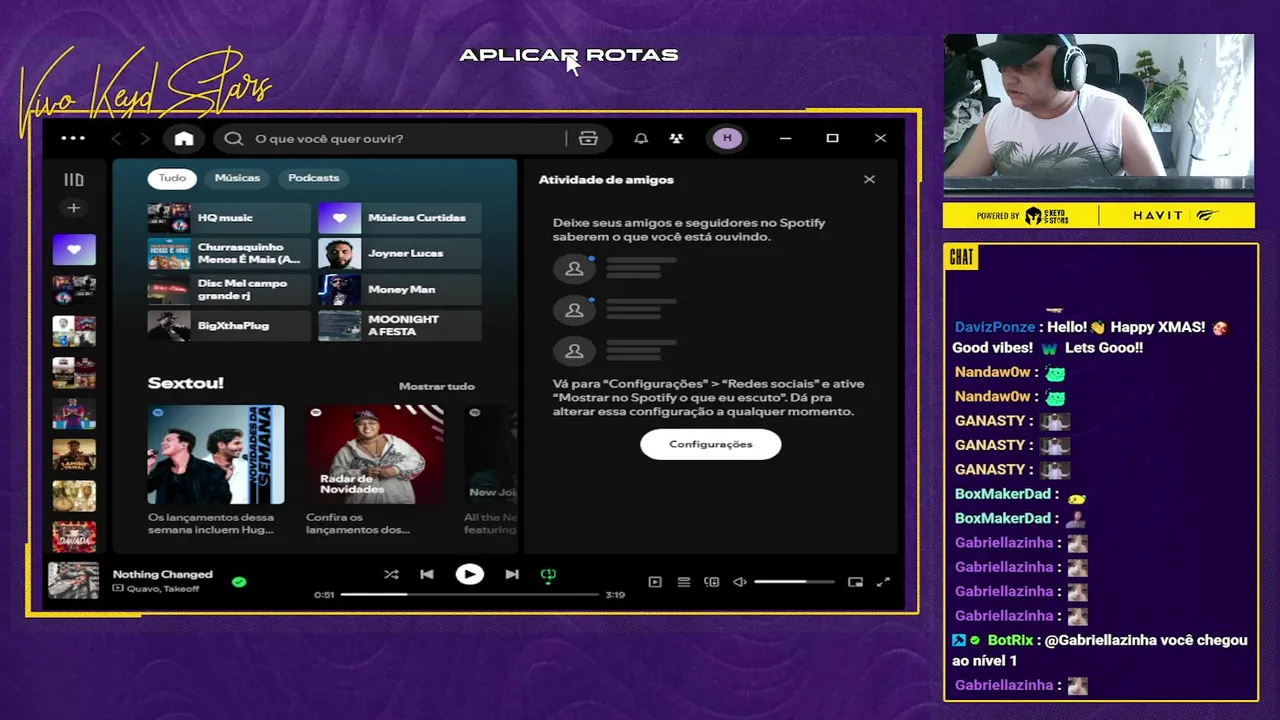Viewport: 1280px width, 720px height.
Task: Select the Tudo filter chip
Action: (x=172, y=178)
